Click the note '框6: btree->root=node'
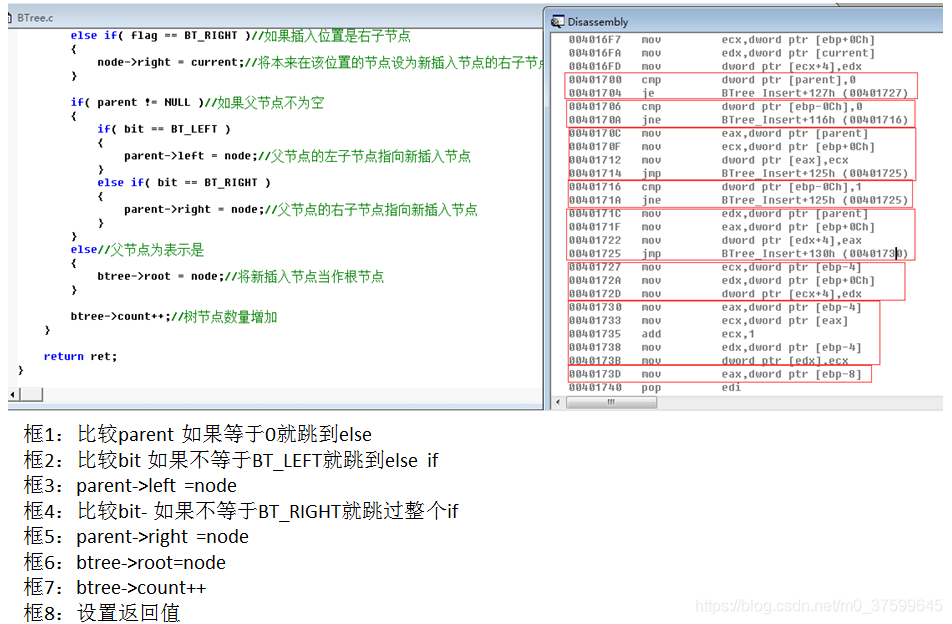The width and height of the screenshot is (952, 624). point(124,561)
